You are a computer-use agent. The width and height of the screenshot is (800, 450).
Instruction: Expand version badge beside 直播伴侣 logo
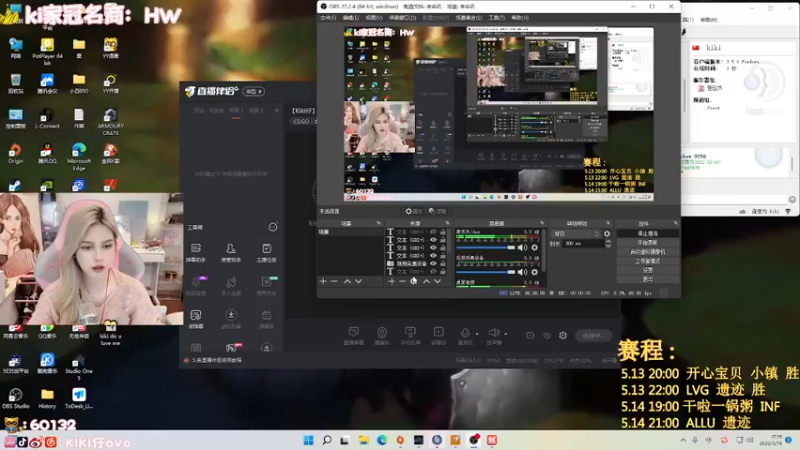pyautogui.click(x=254, y=91)
